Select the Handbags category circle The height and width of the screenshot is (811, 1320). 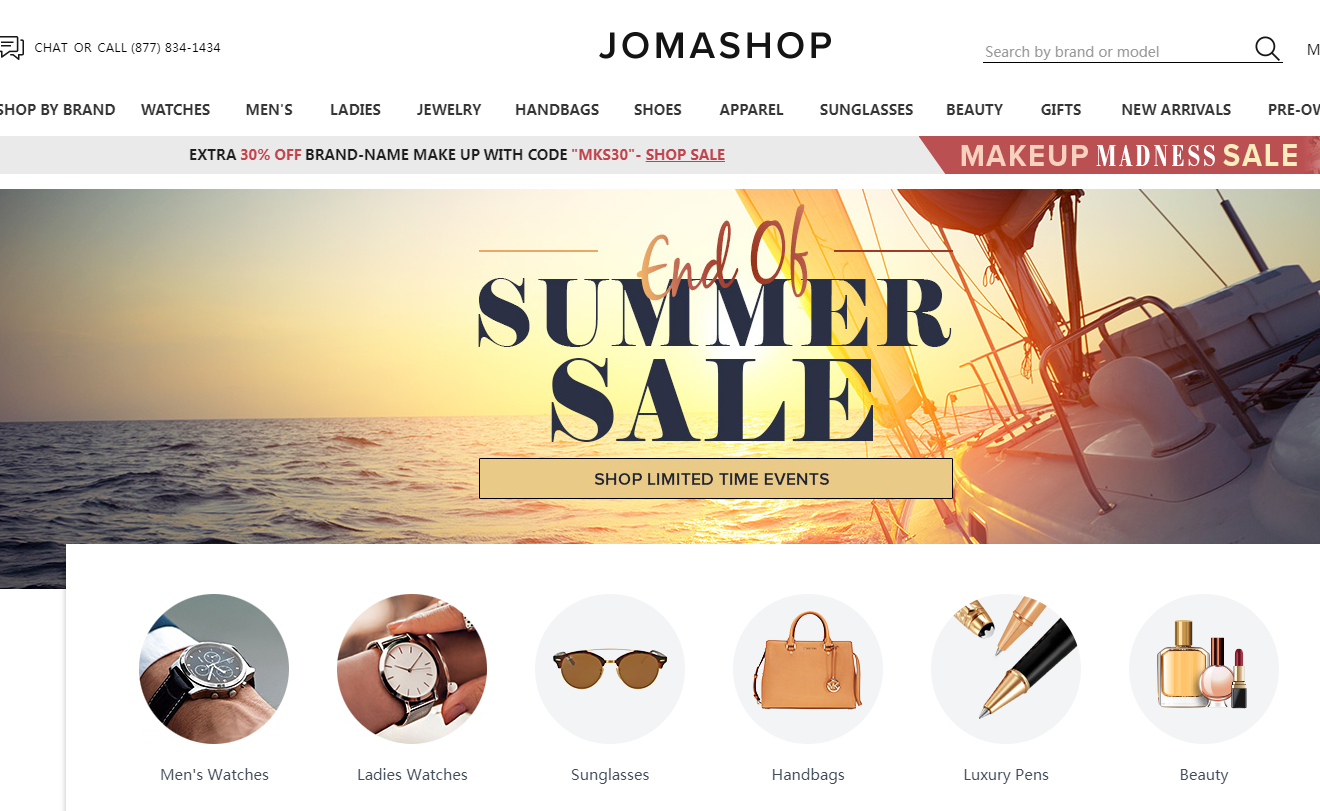click(x=808, y=669)
